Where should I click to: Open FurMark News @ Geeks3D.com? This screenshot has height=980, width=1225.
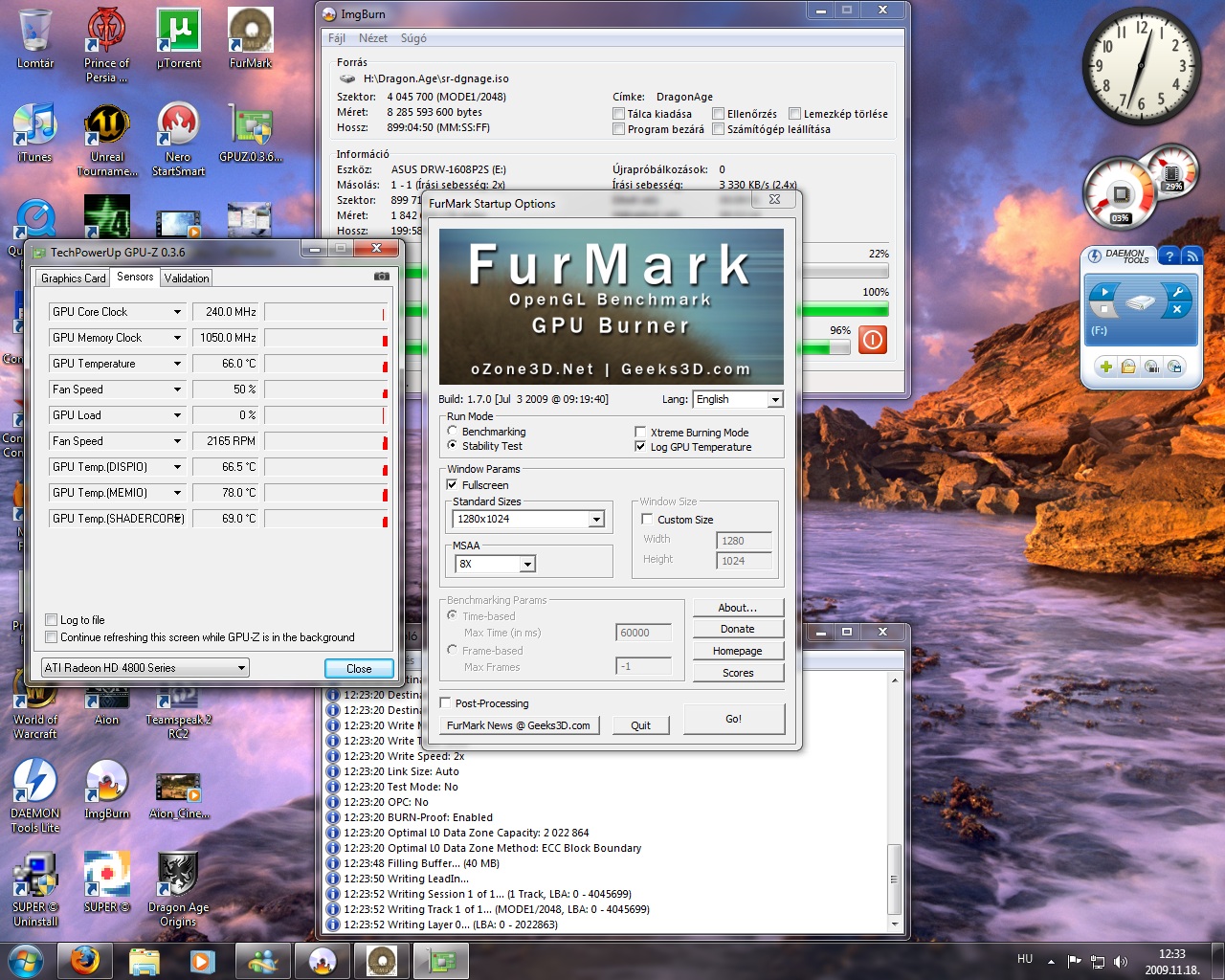click(x=519, y=725)
